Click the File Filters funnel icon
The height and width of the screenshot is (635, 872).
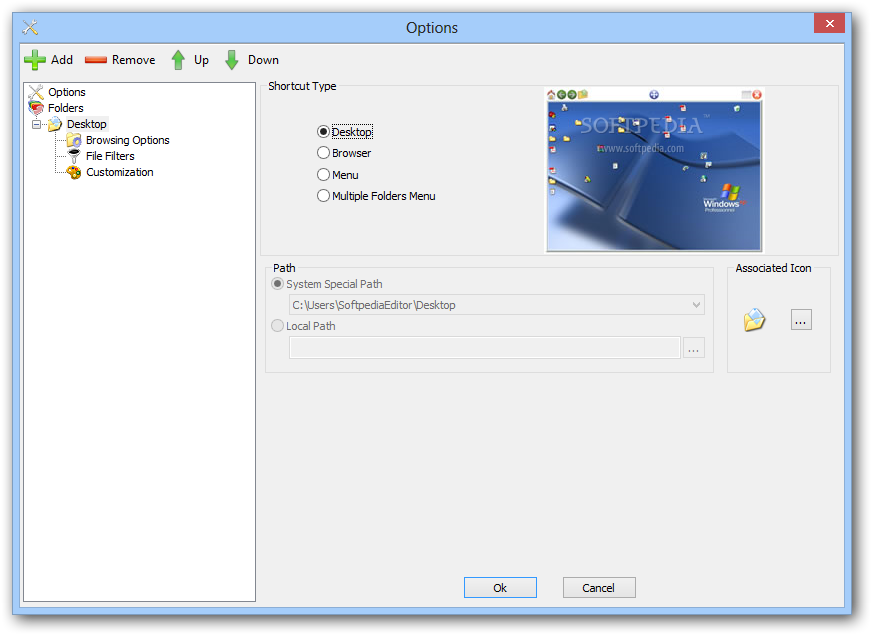tap(74, 156)
